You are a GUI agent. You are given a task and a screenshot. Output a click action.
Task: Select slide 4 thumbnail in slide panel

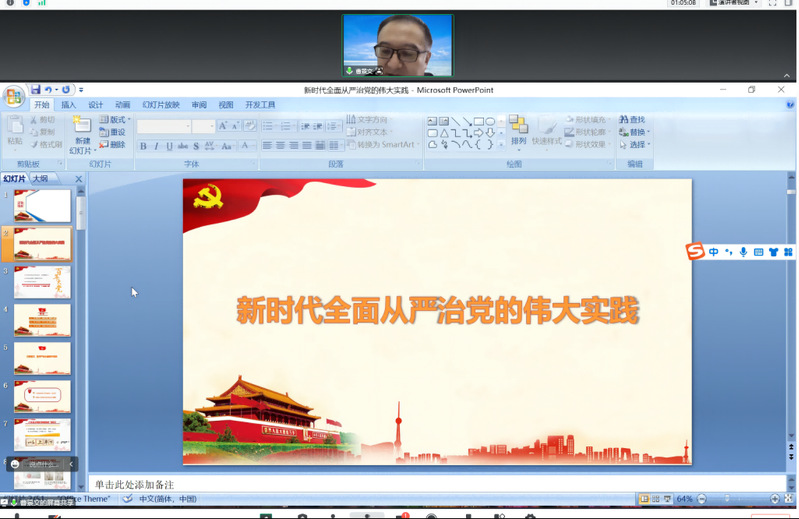pos(42,321)
